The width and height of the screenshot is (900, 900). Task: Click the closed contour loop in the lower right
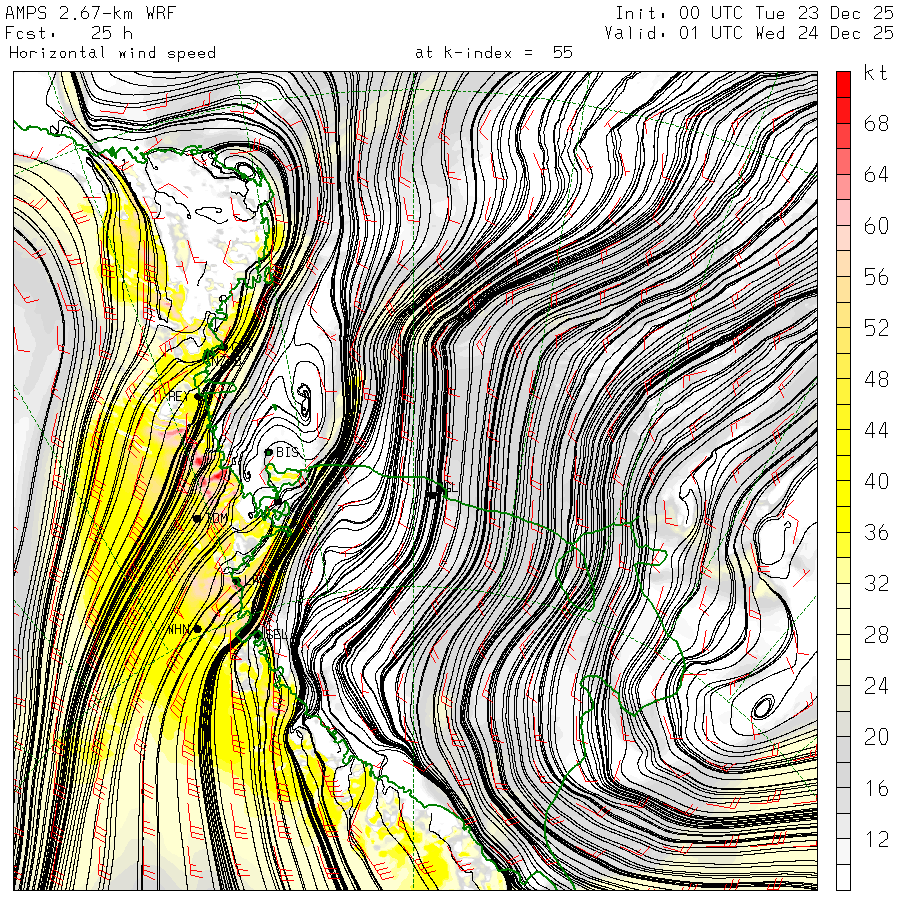(762, 707)
